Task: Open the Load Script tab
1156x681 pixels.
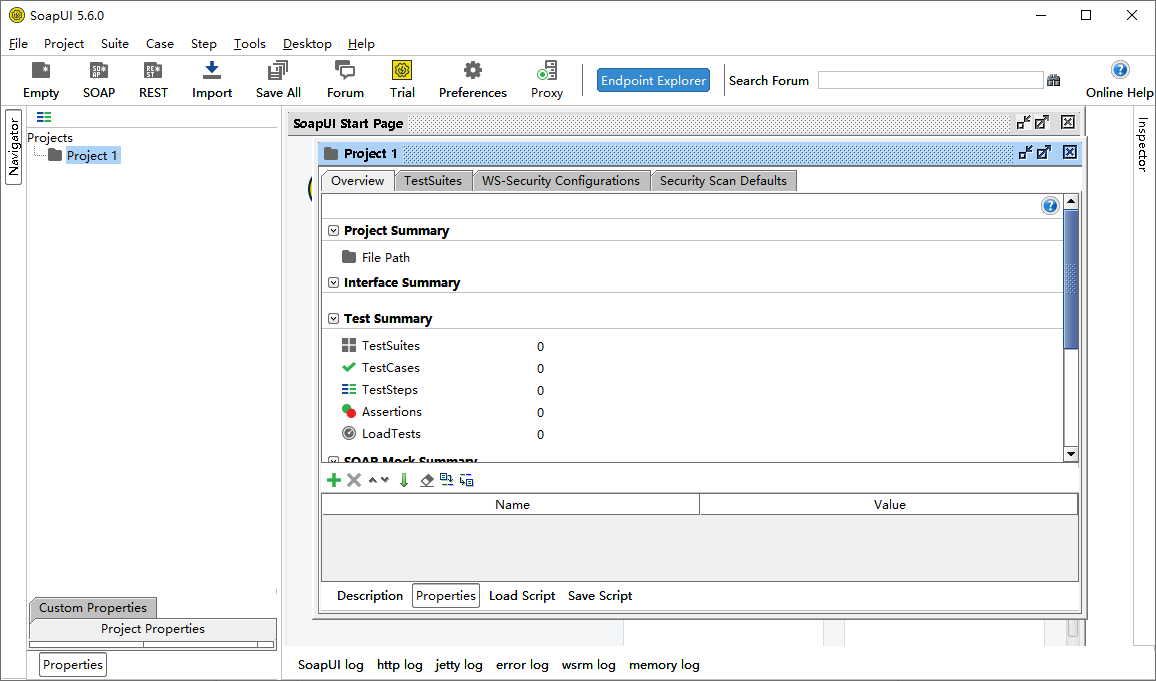Action: 522,596
